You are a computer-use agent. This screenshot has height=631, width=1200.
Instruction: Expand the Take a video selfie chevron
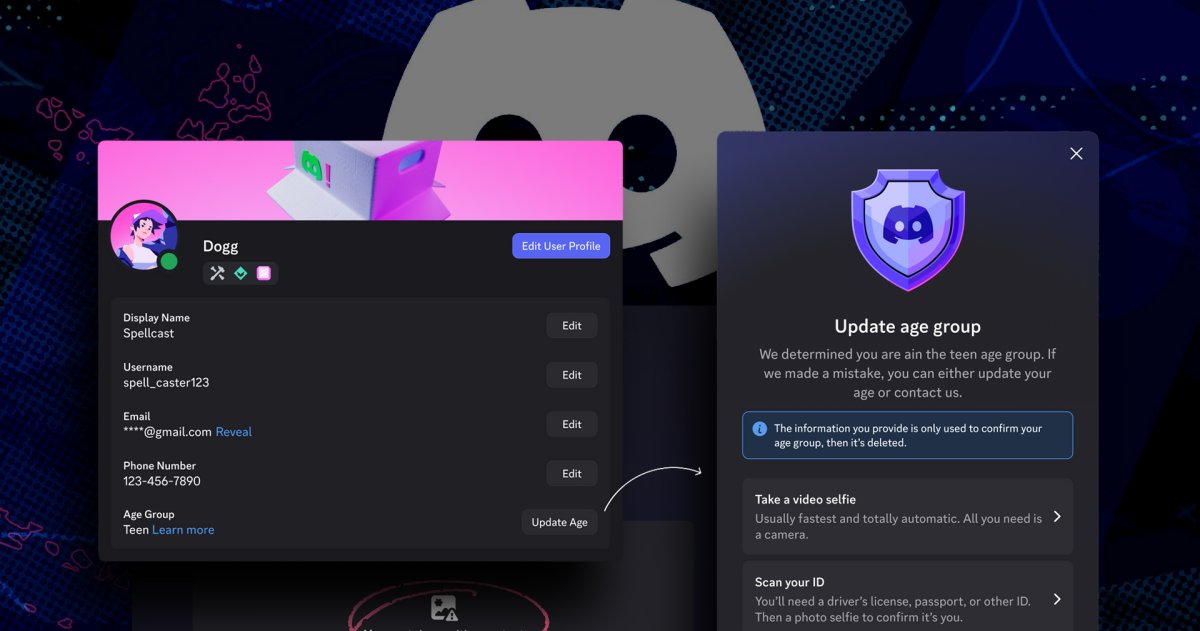1057,517
